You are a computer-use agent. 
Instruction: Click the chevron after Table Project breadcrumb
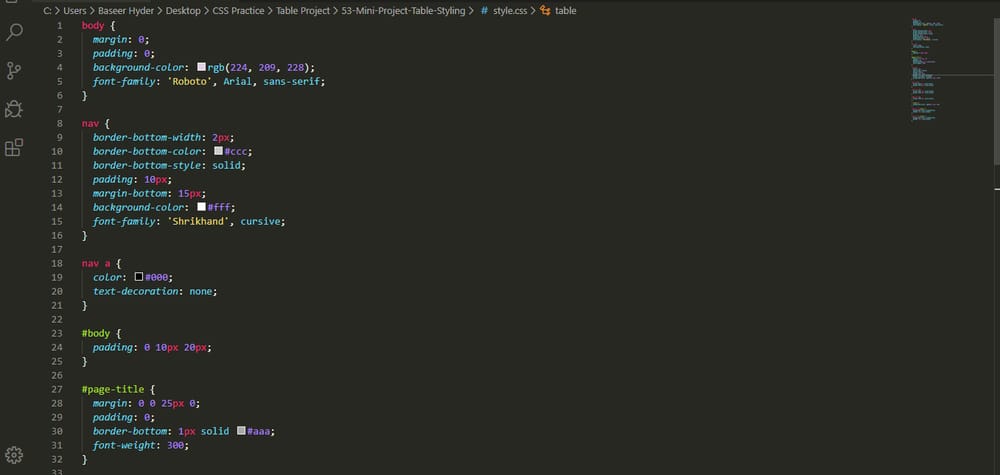click(x=336, y=11)
